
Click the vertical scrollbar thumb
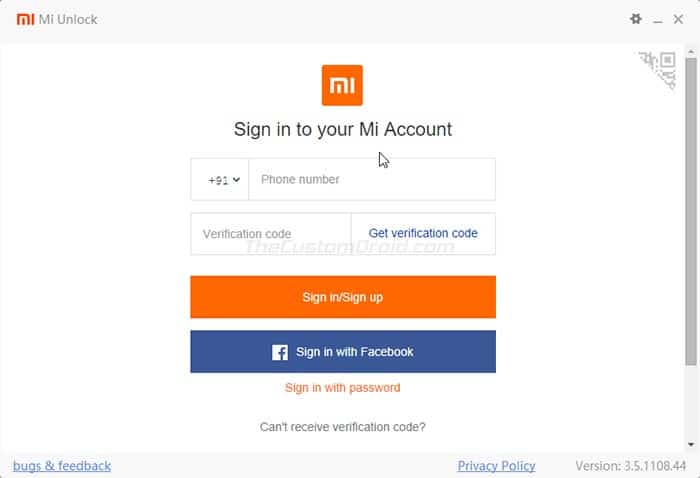tap(691, 212)
